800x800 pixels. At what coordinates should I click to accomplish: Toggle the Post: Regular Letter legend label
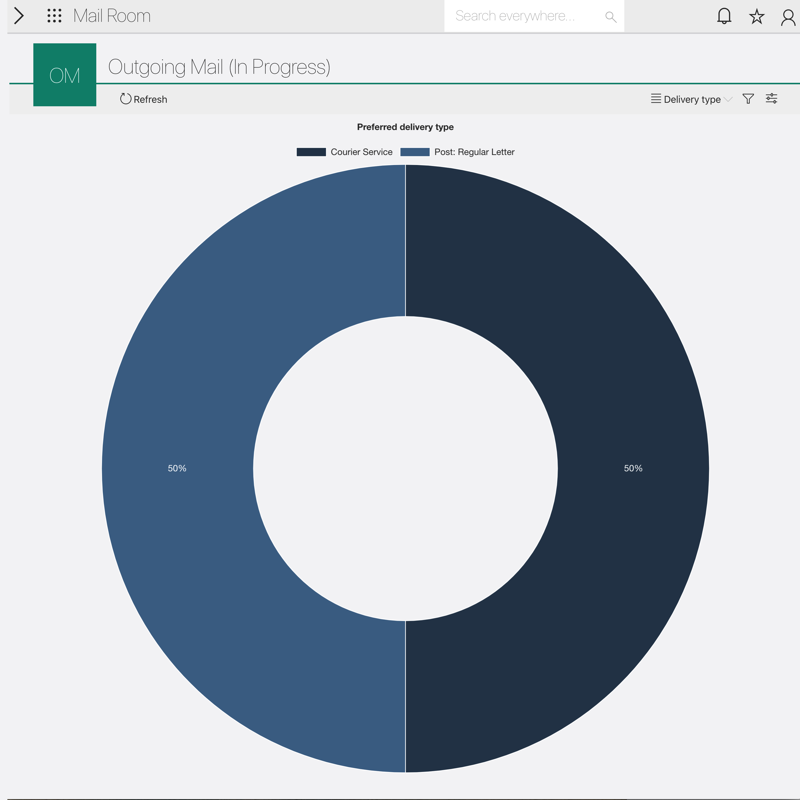(x=474, y=152)
